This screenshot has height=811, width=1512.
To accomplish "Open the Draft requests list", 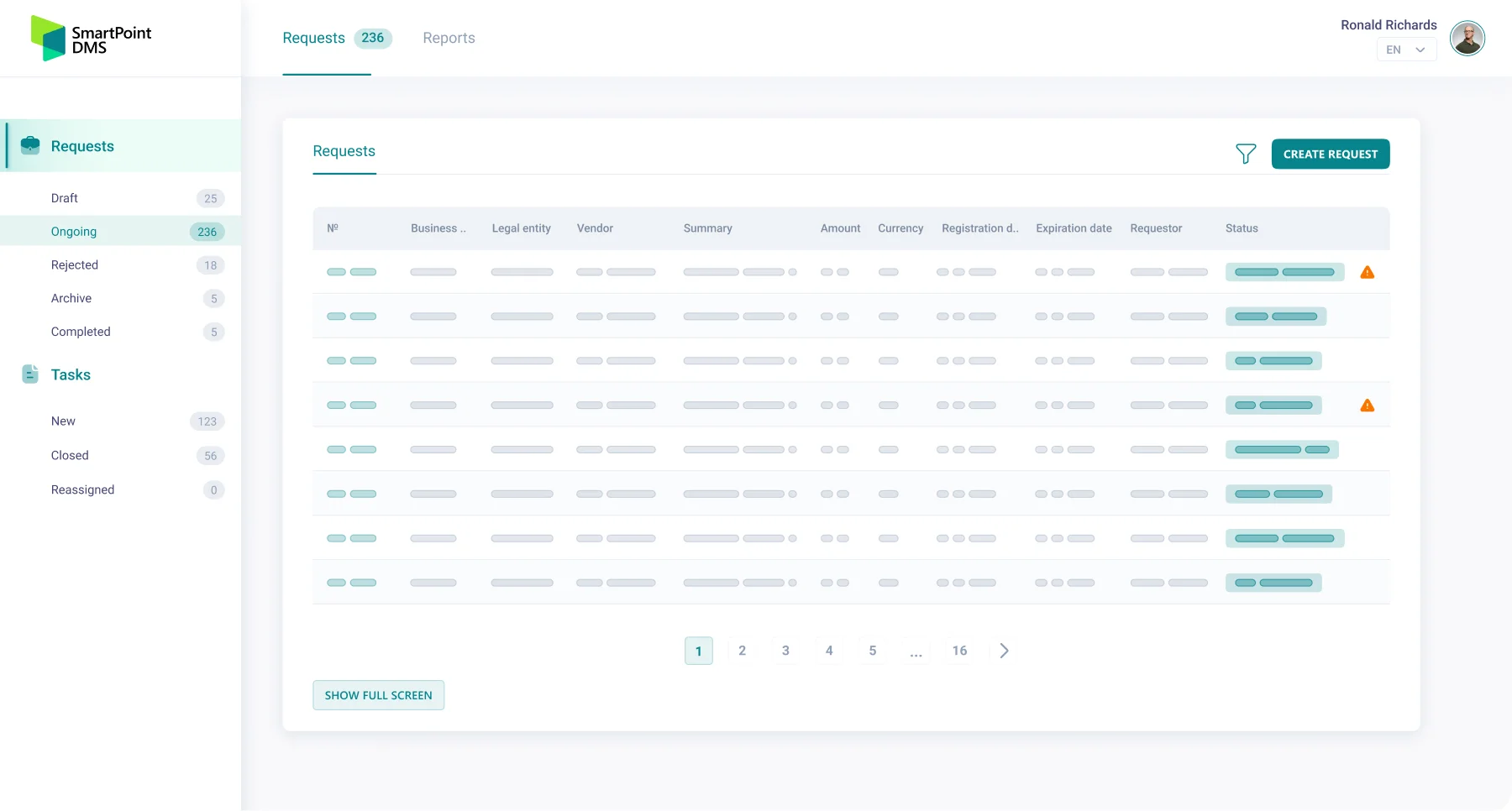I will pos(65,198).
